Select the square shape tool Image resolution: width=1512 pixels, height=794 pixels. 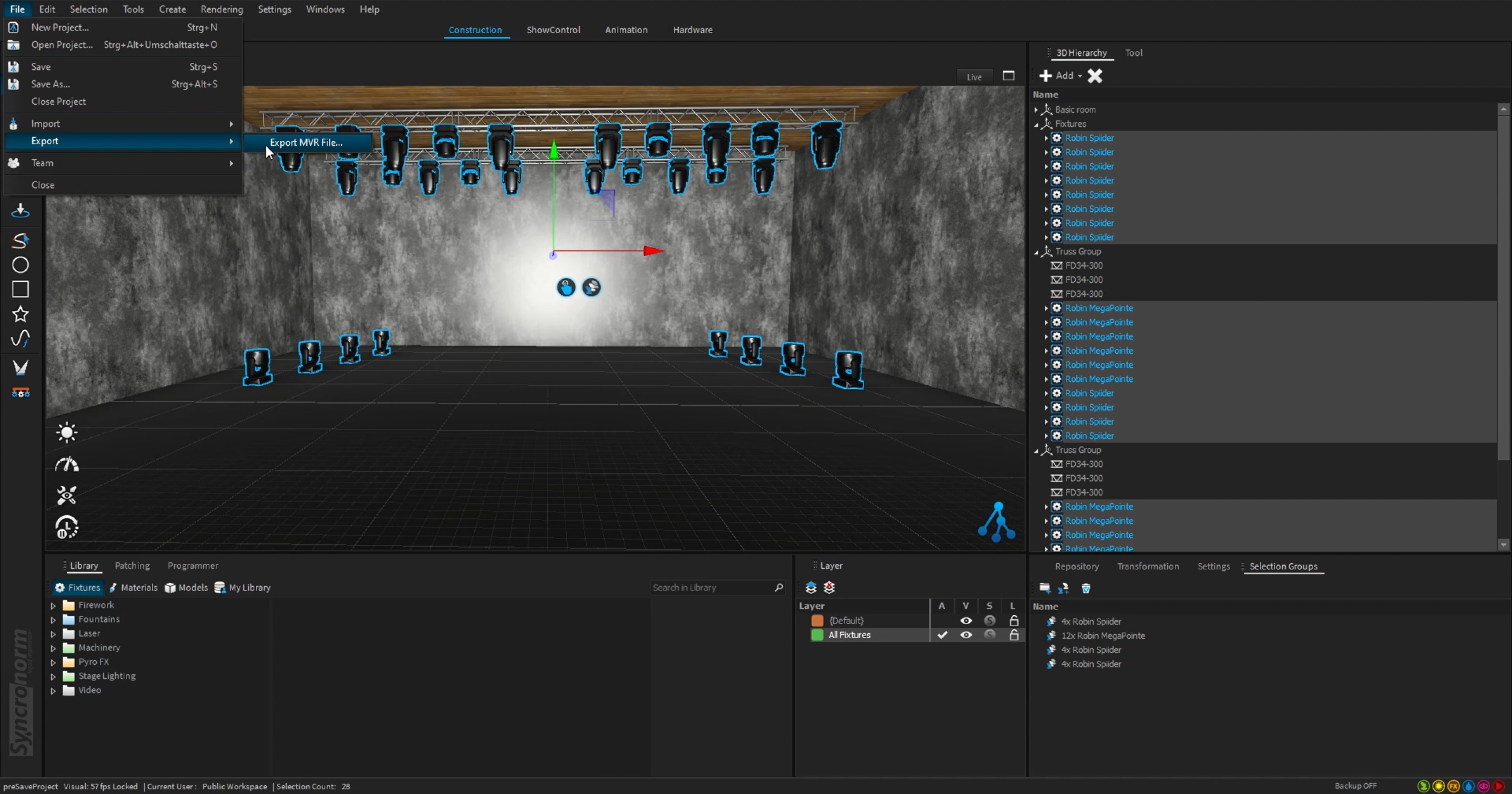click(x=20, y=290)
